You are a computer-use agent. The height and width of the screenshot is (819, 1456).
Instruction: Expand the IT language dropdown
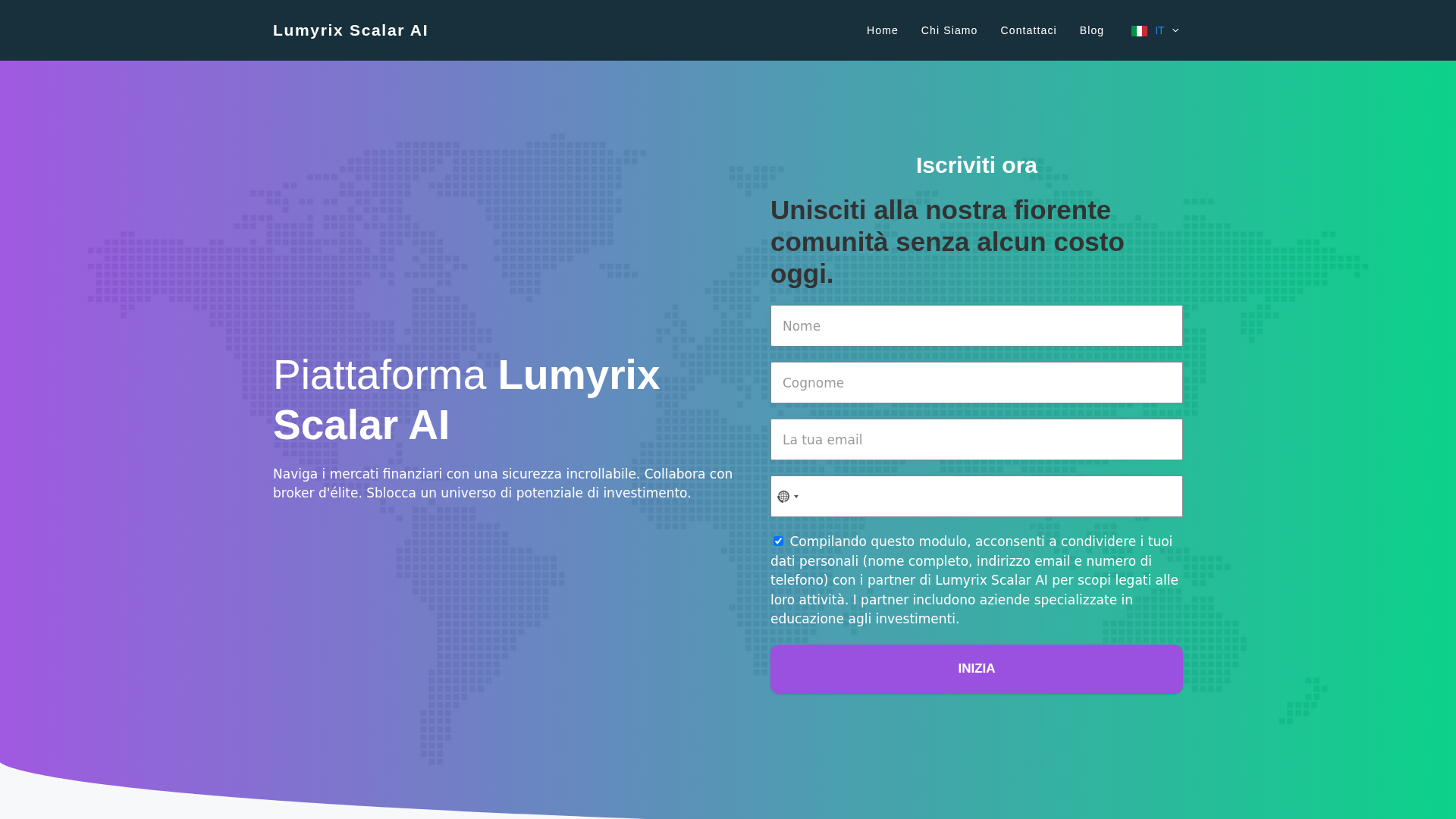point(1156,30)
